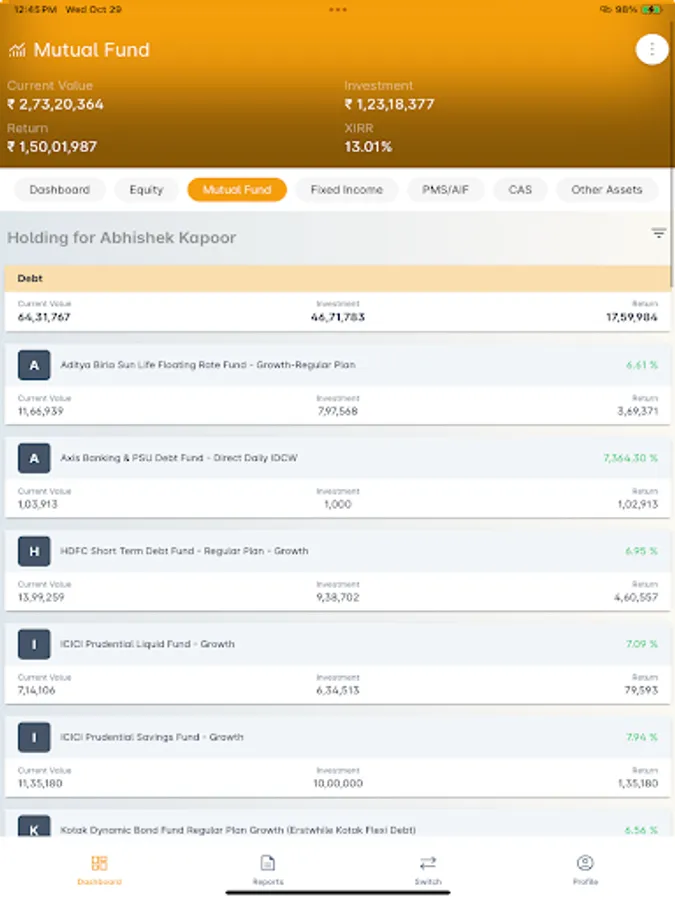The height and width of the screenshot is (900, 675).
Task: Open Profile in bottom navigation
Action: (x=585, y=870)
